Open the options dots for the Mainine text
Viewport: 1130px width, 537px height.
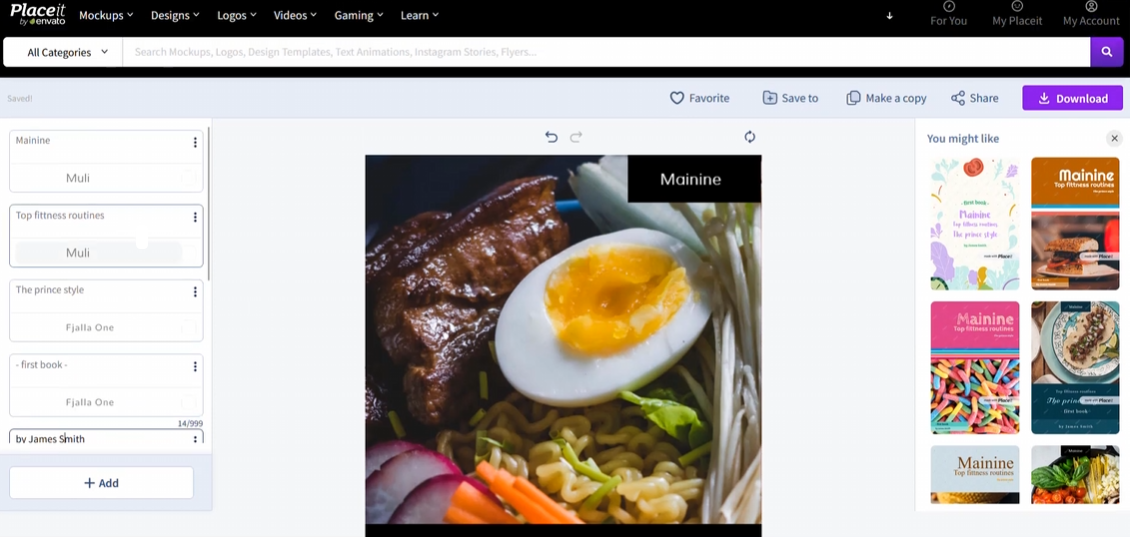click(x=195, y=143)
